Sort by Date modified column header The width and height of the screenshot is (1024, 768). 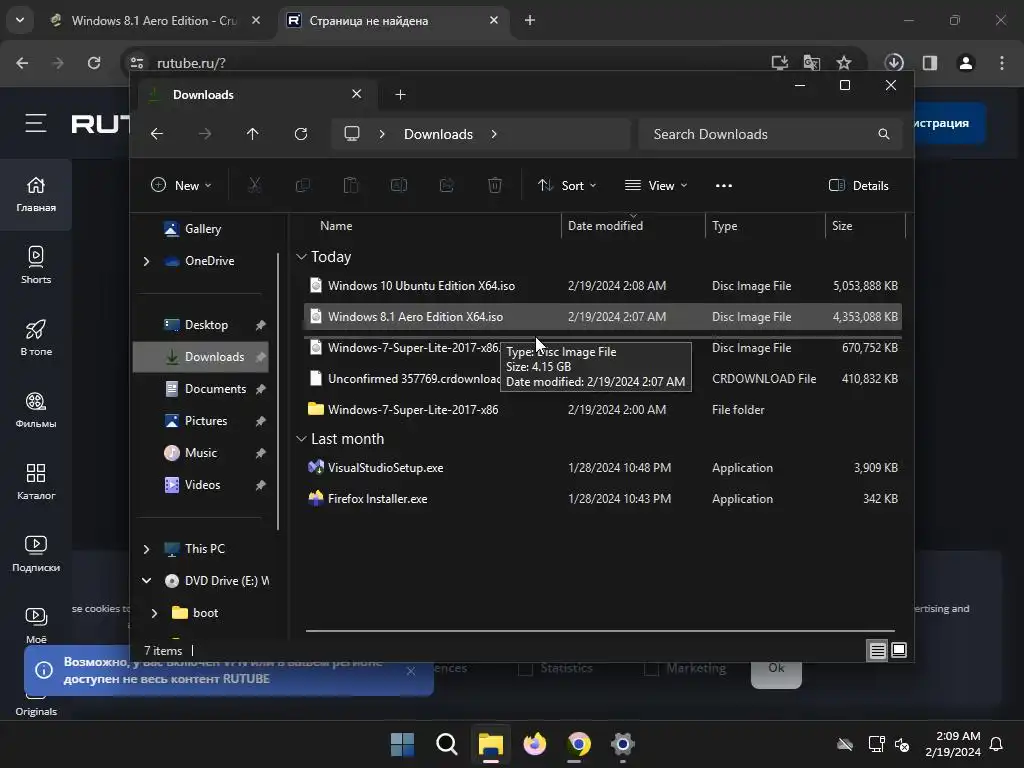coord(632,226)
